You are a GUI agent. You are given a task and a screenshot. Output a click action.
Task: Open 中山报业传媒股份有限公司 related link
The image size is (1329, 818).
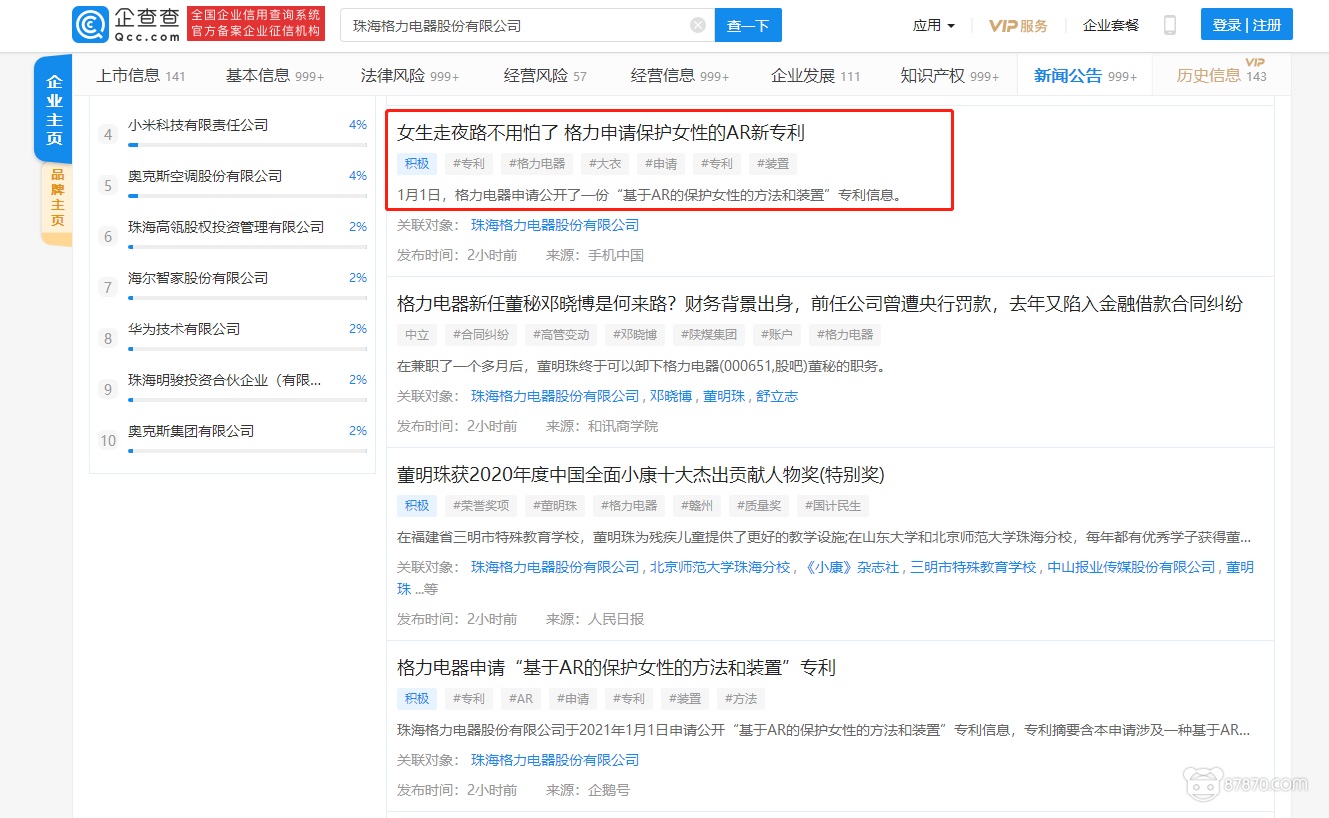[1131, 567]
